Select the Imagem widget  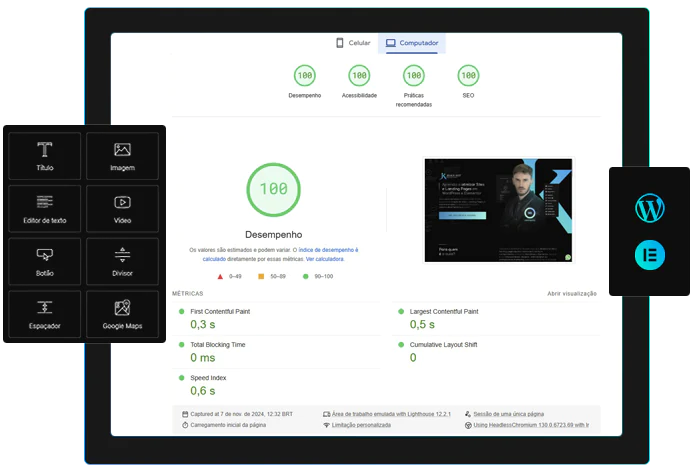(x=122, y=156)
